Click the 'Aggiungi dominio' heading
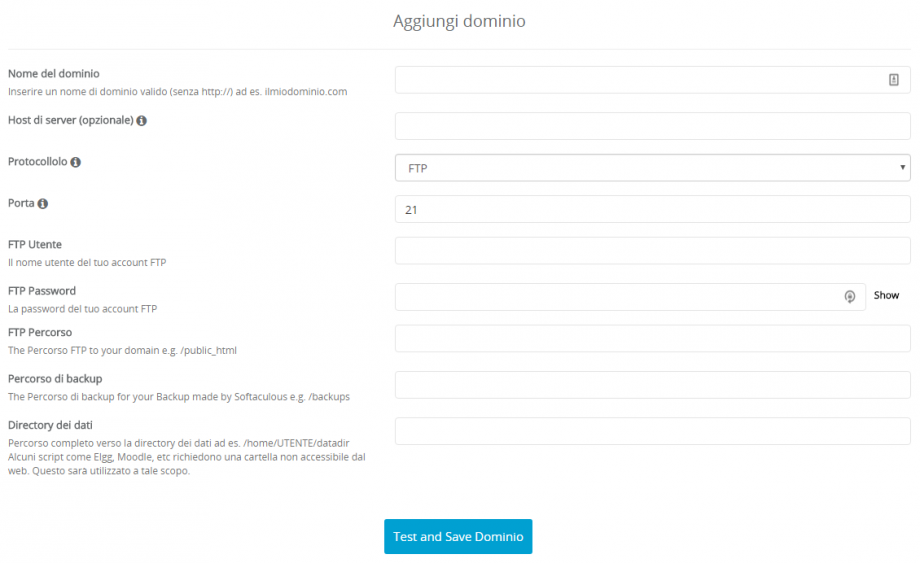The height and width of the screenshot is (563, 920). point(459,21)
